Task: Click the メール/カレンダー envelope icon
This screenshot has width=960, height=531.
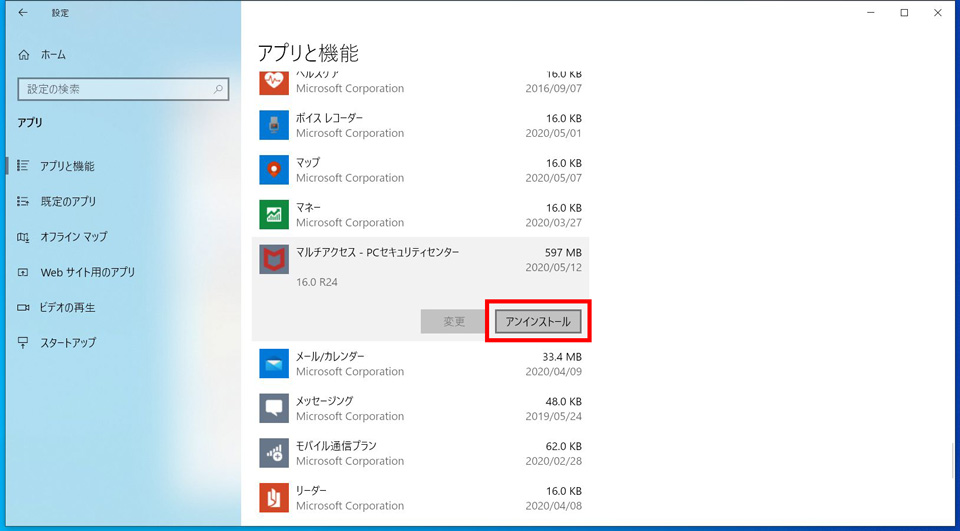Action: coord(274,364)
